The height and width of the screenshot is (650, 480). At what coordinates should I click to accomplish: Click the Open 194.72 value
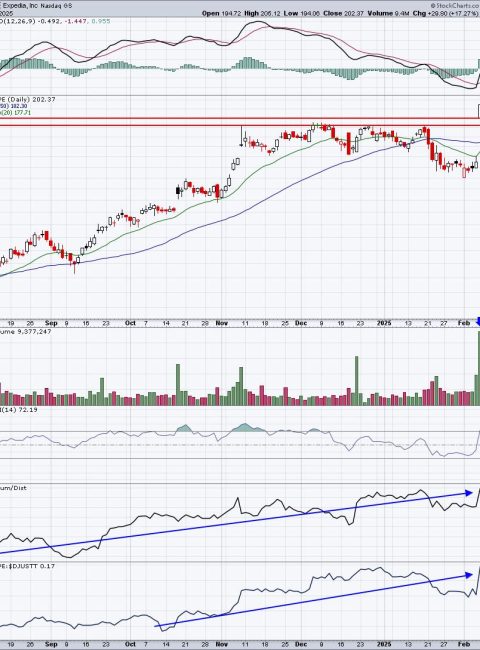[x=222, y=13]
